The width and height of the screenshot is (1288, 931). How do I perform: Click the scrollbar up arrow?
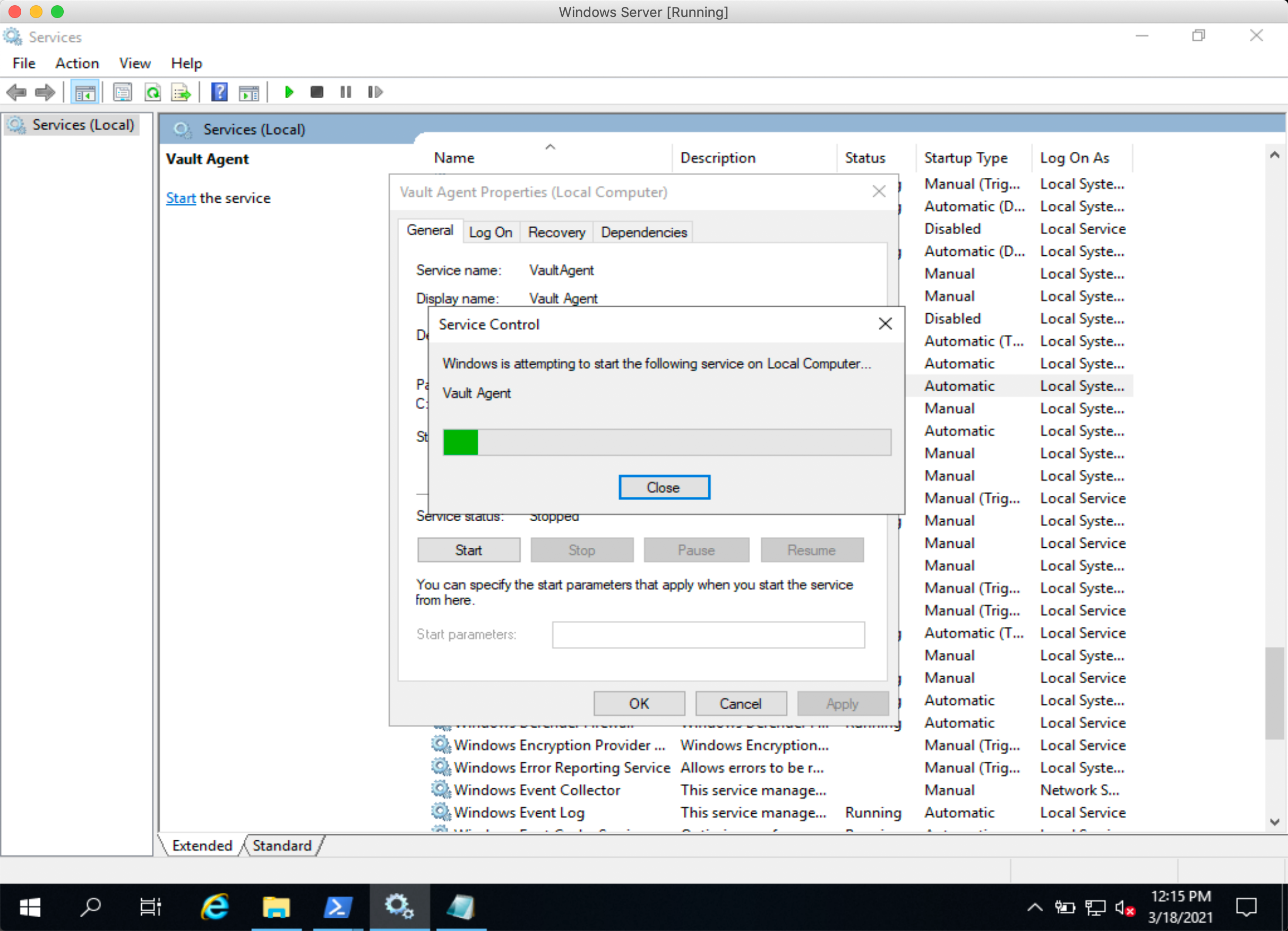(x=1274, y=154)
